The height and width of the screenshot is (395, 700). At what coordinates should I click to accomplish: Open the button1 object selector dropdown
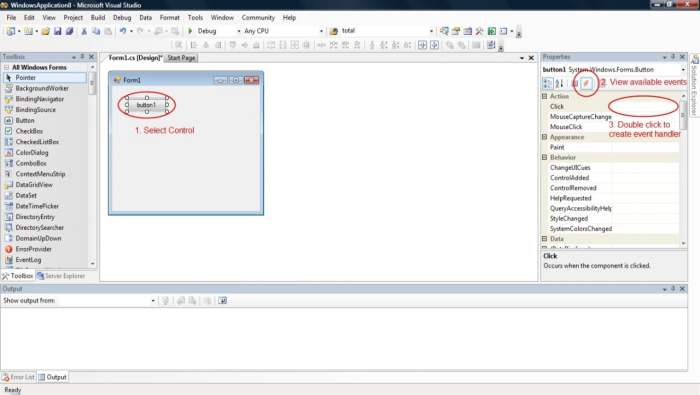[683, 70]
